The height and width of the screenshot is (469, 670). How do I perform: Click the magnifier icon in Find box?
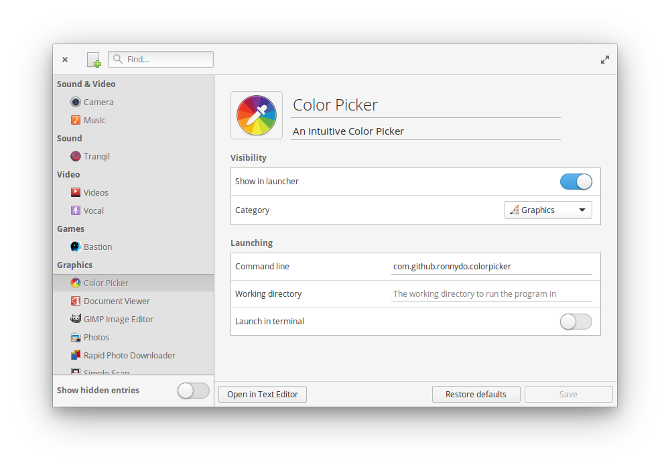(x=118, y=59)
